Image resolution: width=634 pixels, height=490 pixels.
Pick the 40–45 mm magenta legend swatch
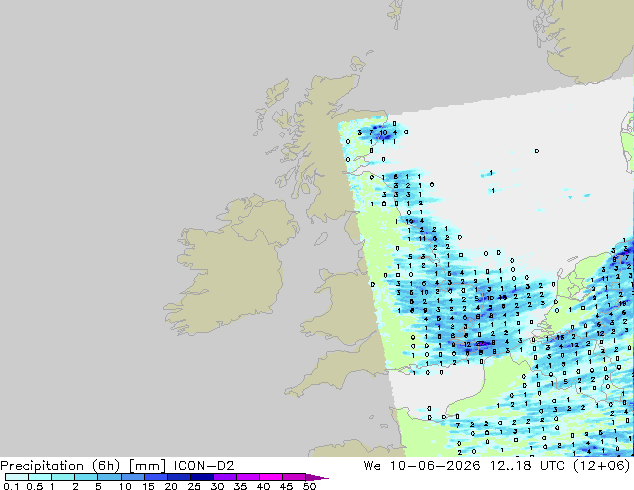[x=271, y=477]
